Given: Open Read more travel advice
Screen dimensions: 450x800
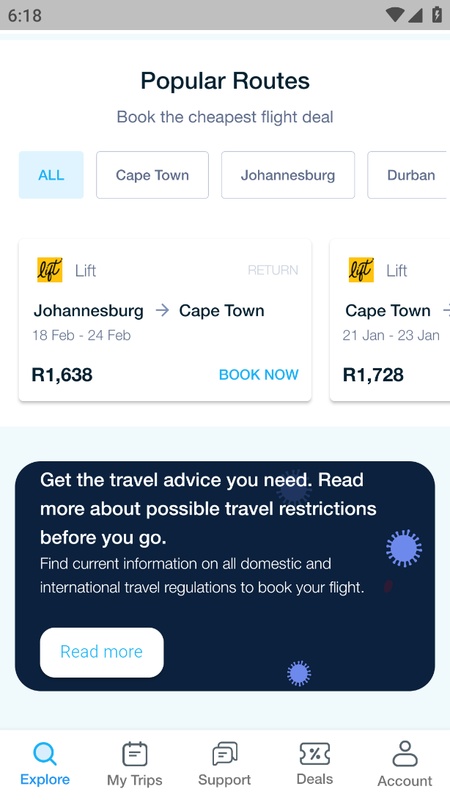Looking at the screenshot, I should 102,652.
